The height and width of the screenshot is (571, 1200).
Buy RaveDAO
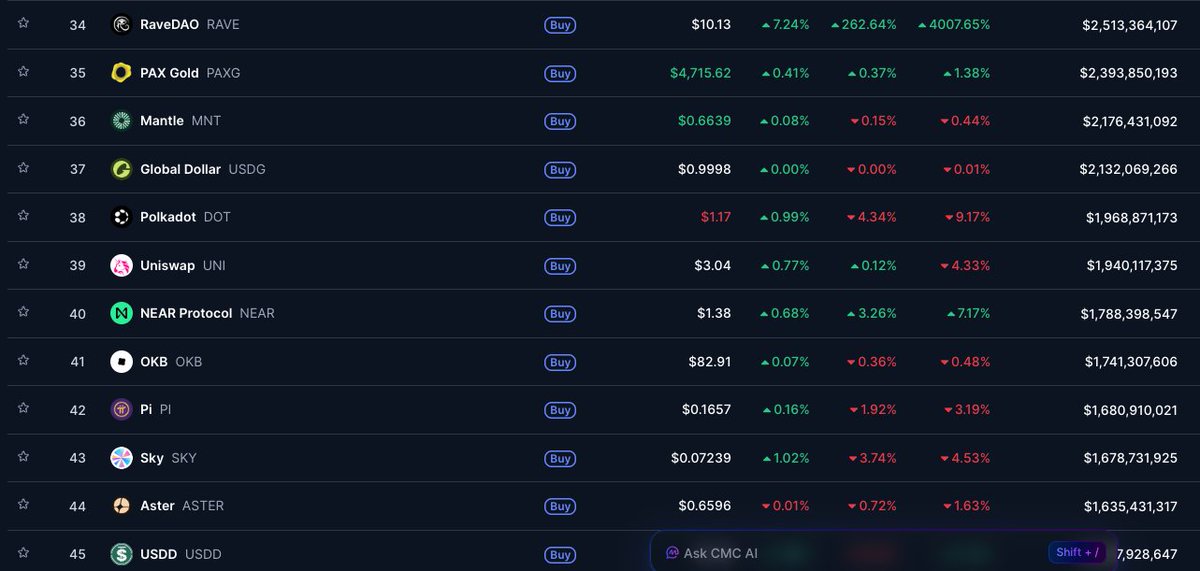560,25
